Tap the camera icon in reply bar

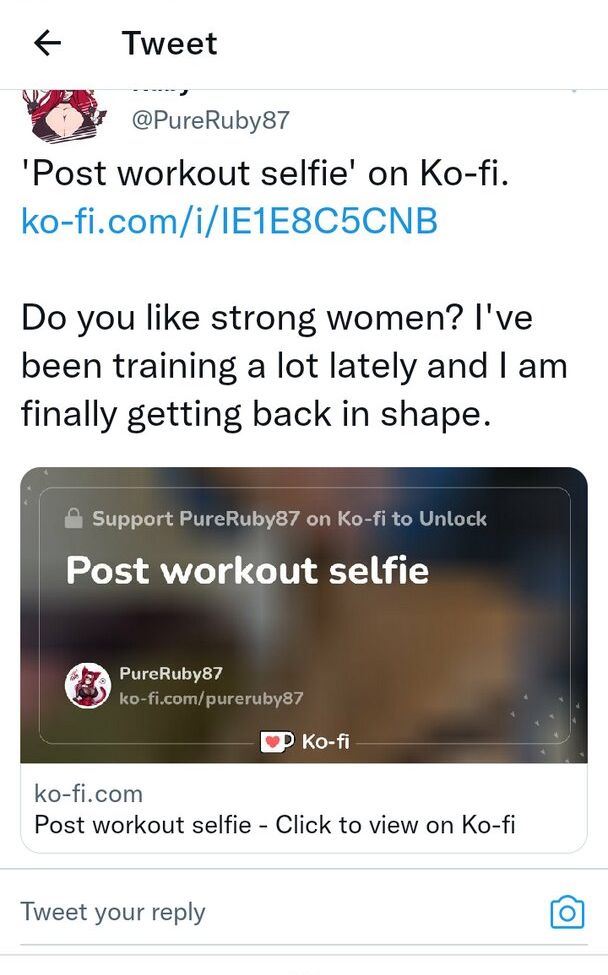click(567, 912)
